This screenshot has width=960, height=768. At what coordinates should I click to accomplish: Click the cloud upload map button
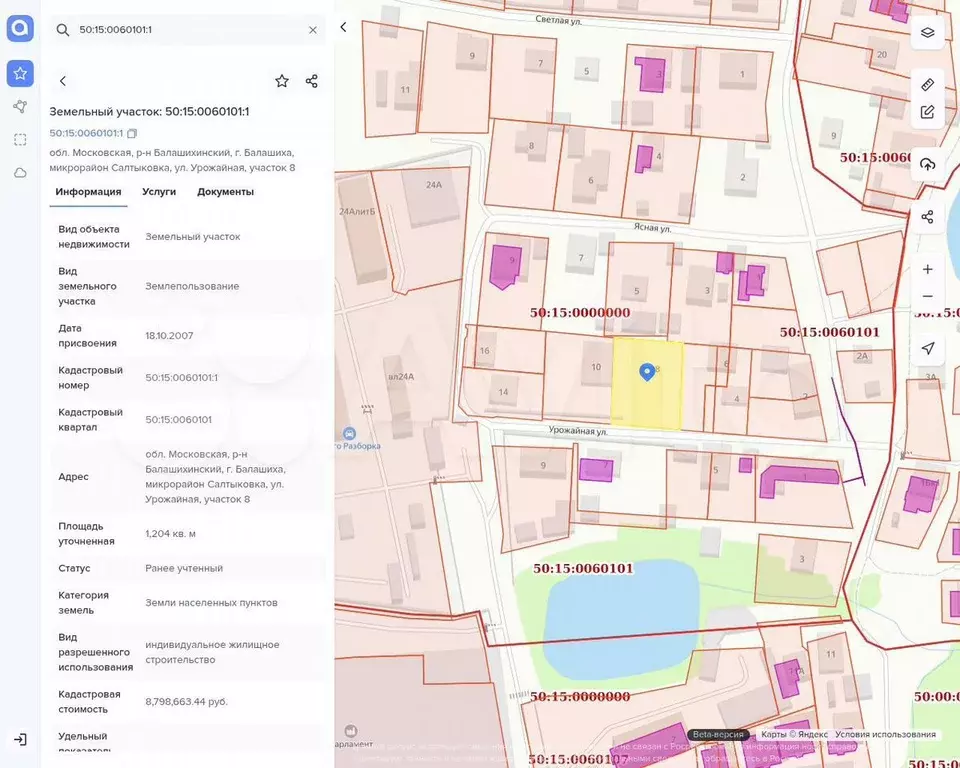tap(928, 164)
